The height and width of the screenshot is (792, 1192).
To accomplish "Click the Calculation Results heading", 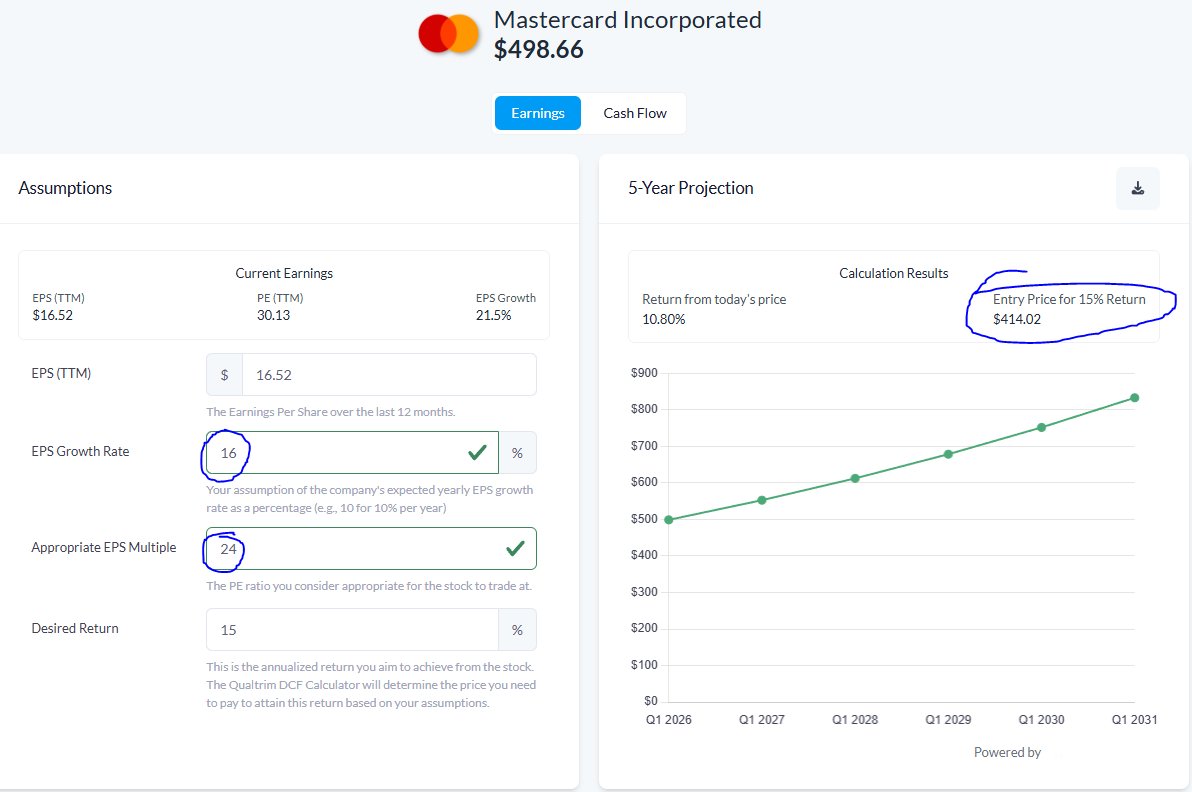I will (894, 273).
